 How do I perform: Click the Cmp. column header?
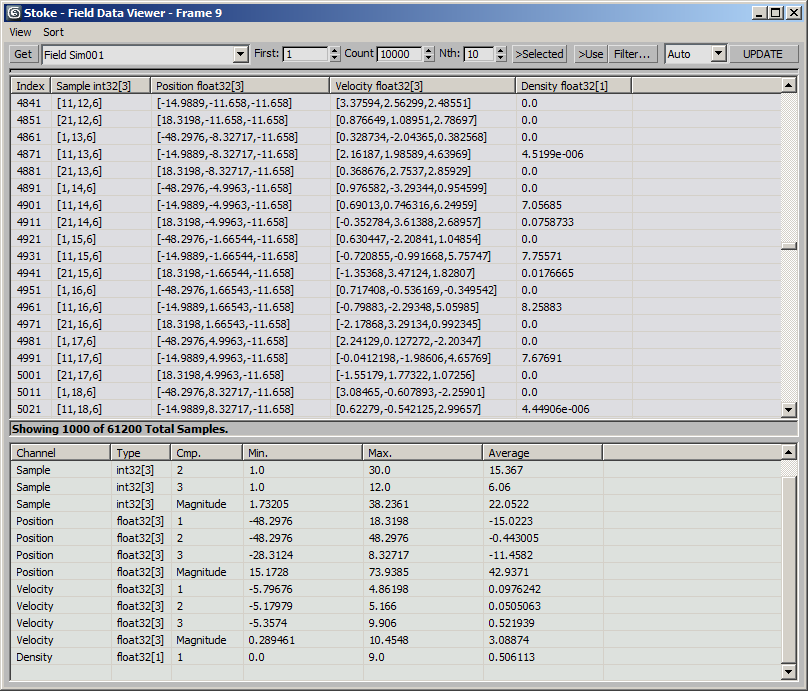click(x=207, y=453)
